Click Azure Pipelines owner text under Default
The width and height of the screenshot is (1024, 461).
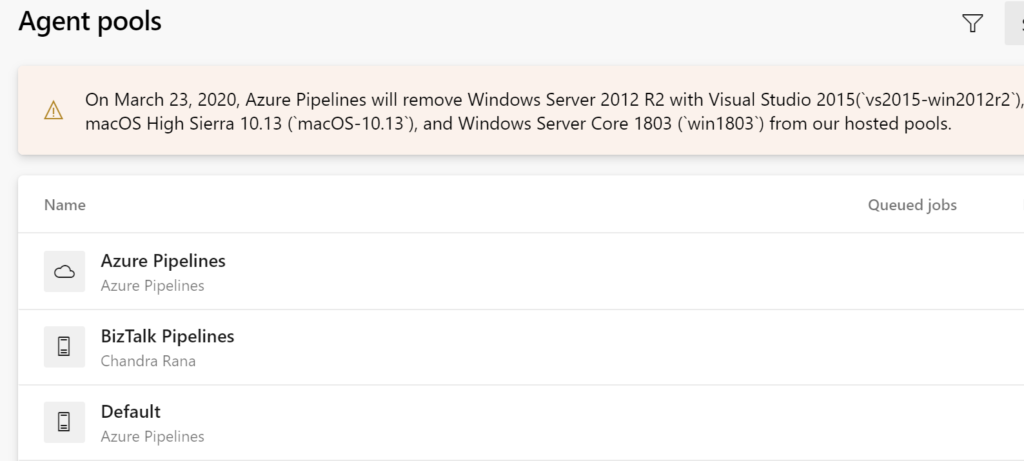(x=152, y=436)
